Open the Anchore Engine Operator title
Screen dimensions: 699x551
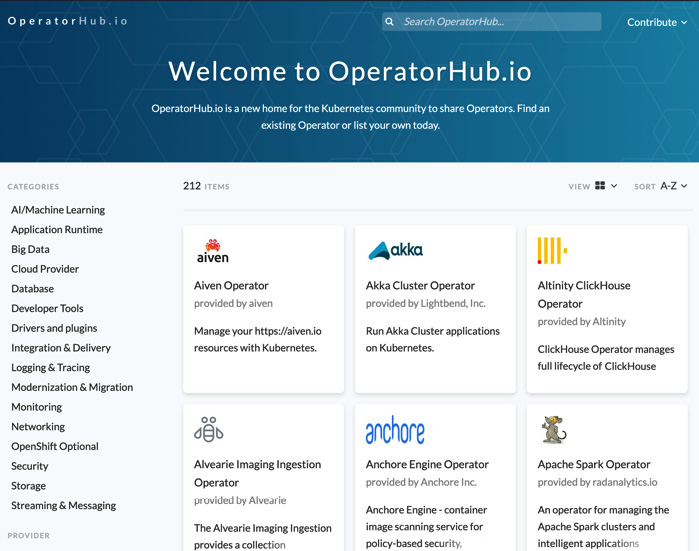(x=427, y=464)
